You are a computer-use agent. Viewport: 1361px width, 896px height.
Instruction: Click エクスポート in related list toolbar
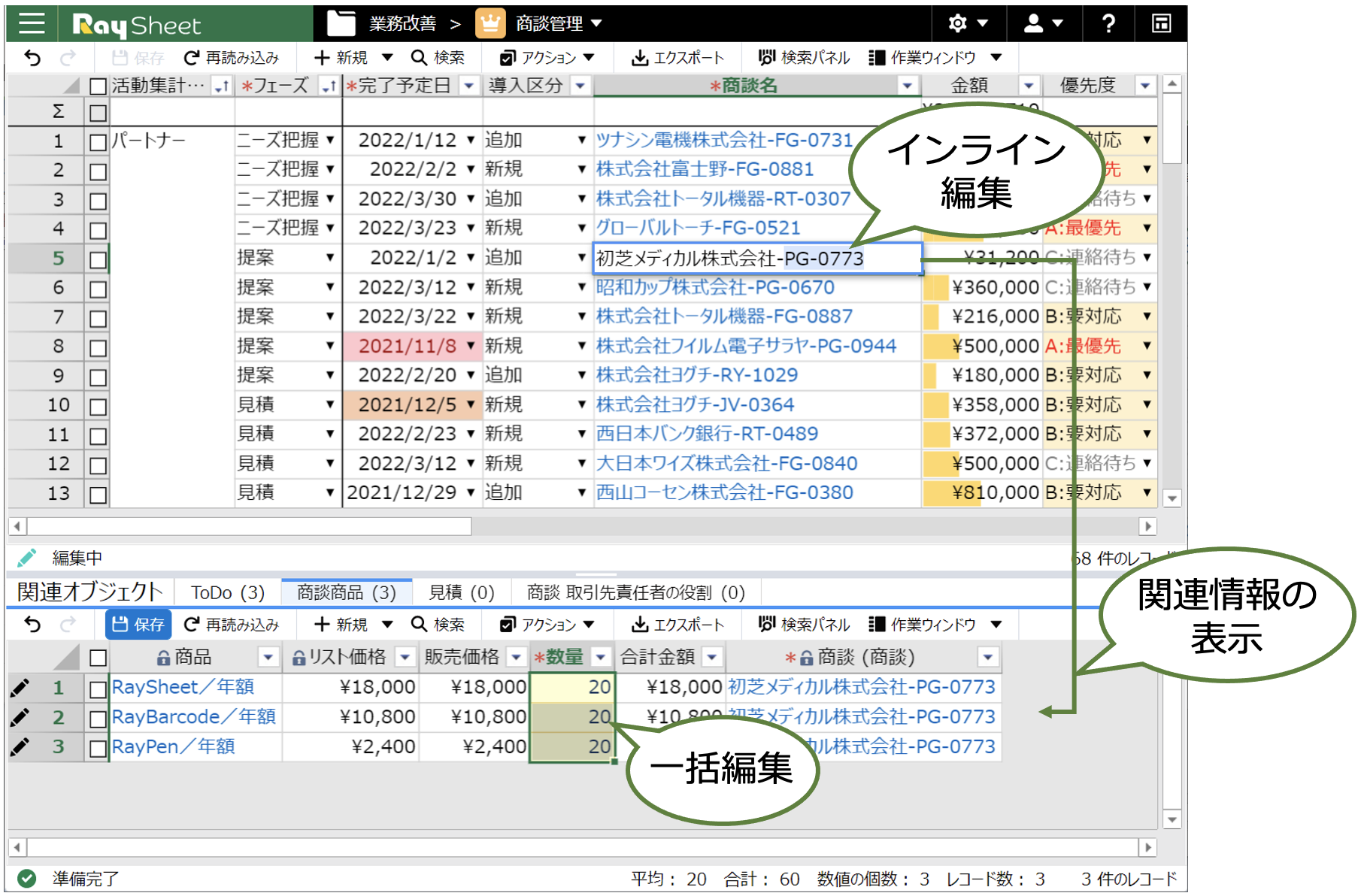tap(677, 625)
